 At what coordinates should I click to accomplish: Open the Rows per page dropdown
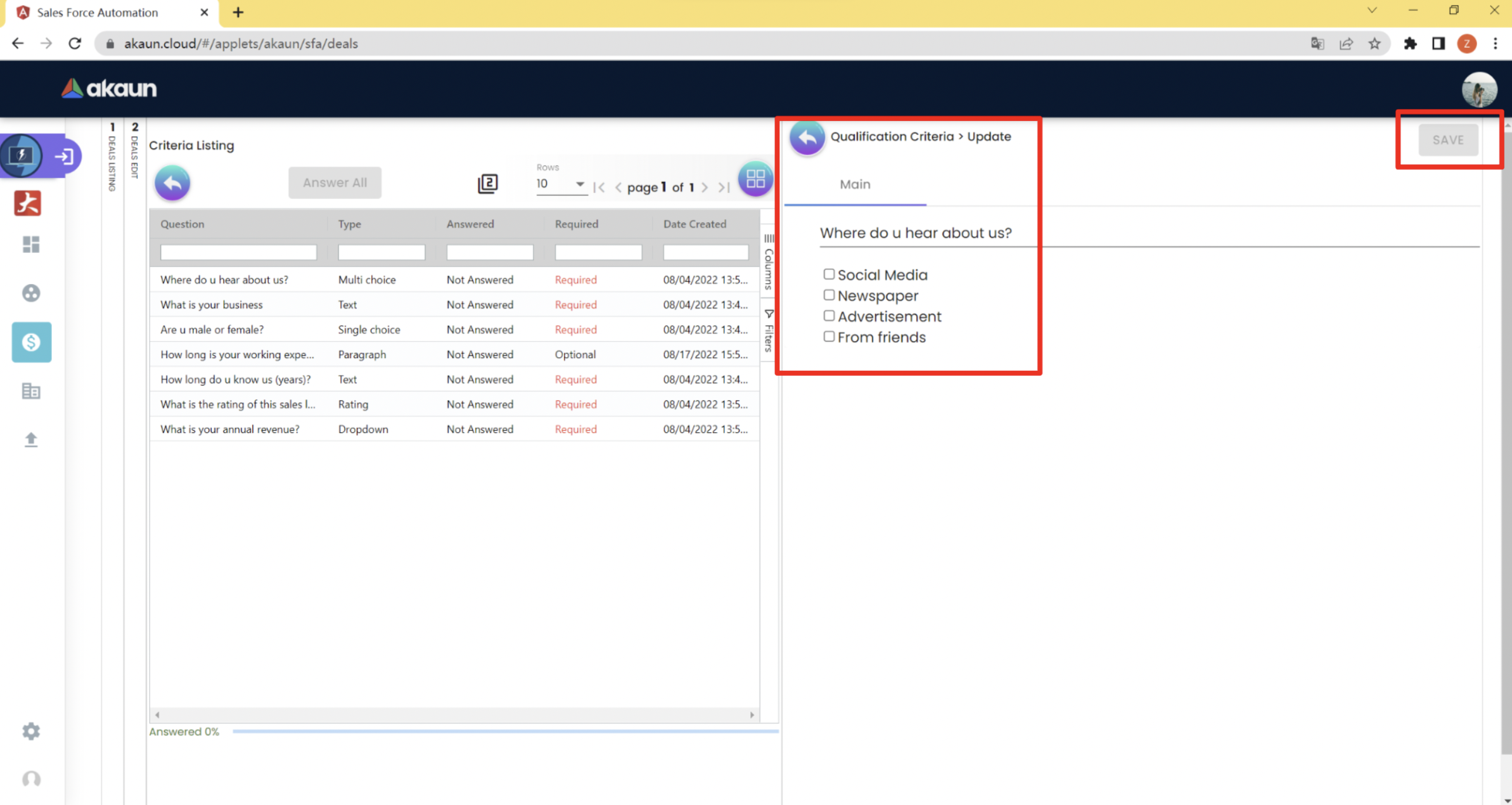[560, 184]
